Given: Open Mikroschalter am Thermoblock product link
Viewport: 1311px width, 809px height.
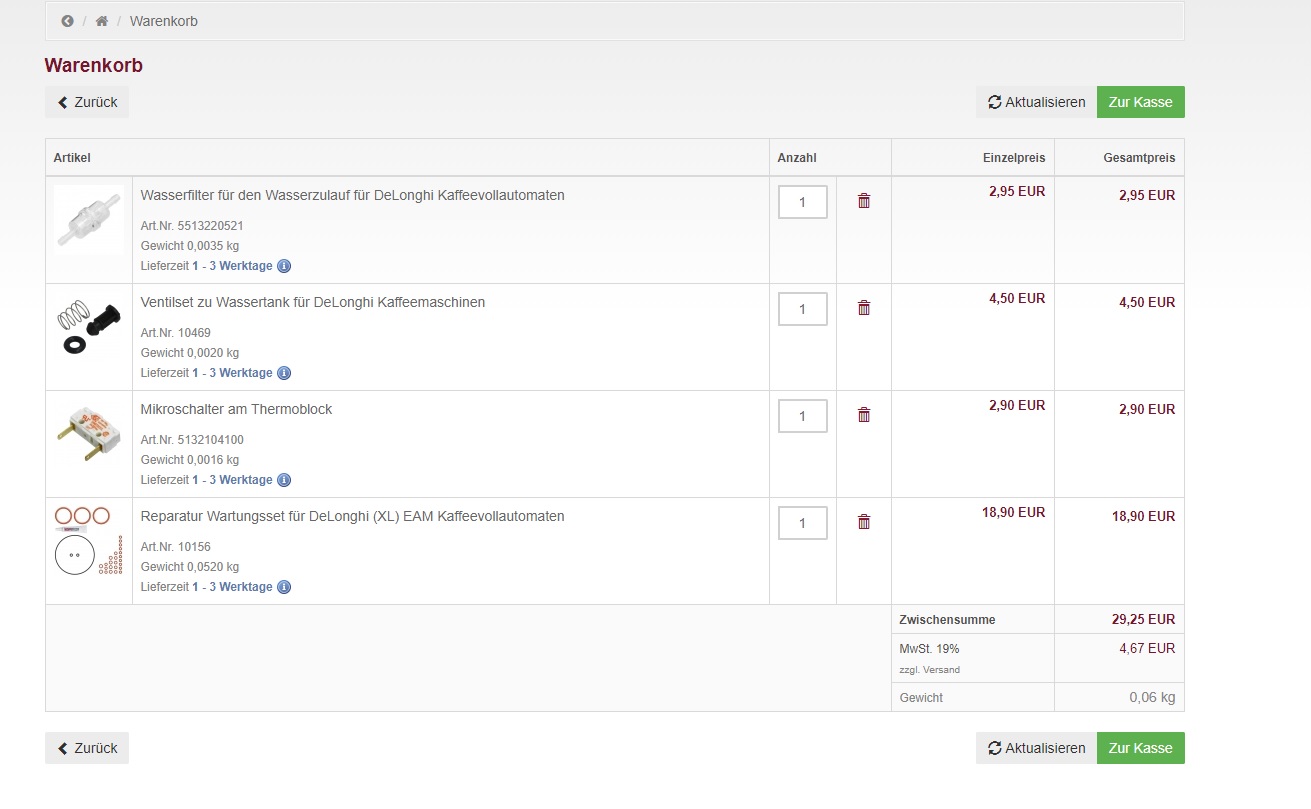Looking at the screenshot, I should [x=236, y=409].
